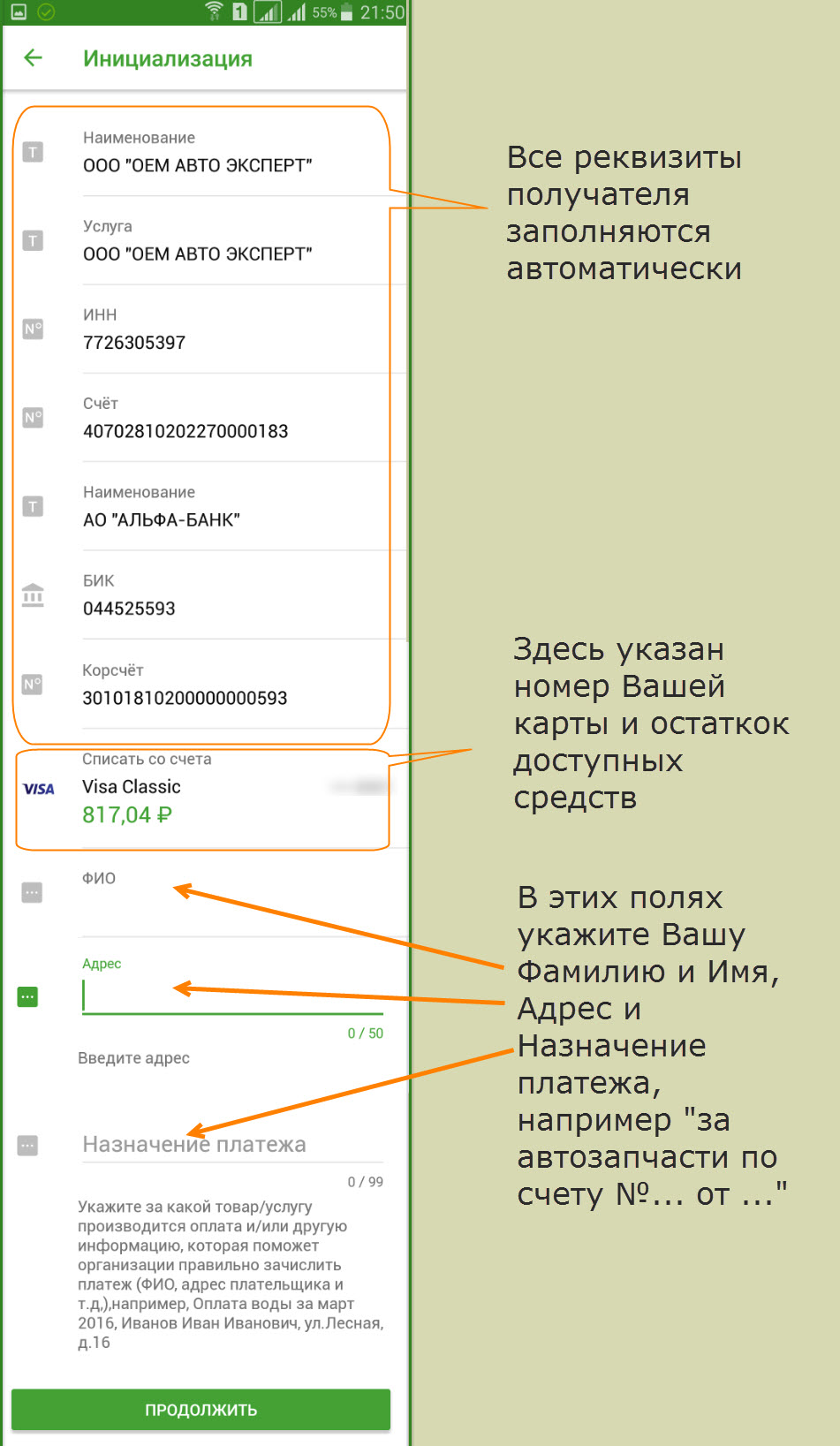Tap the 0 / 99 character counter

(366, 1182)
